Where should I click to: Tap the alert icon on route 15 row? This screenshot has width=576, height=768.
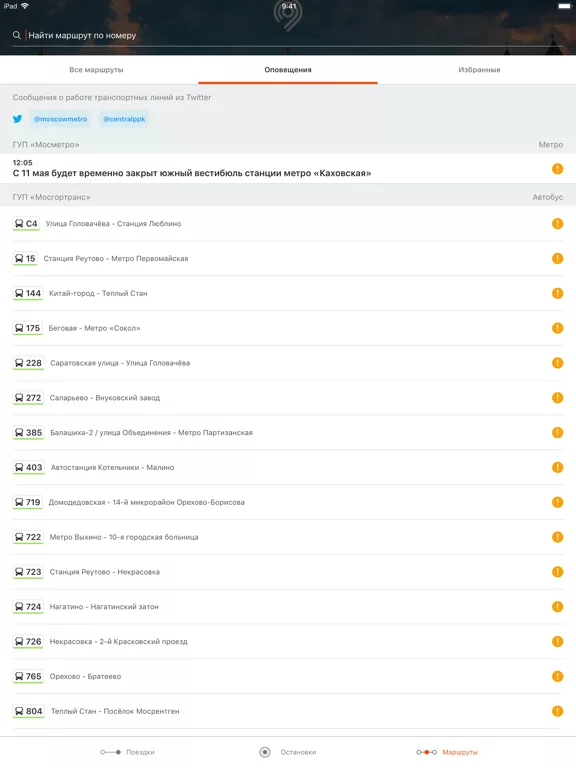(557, 258)
